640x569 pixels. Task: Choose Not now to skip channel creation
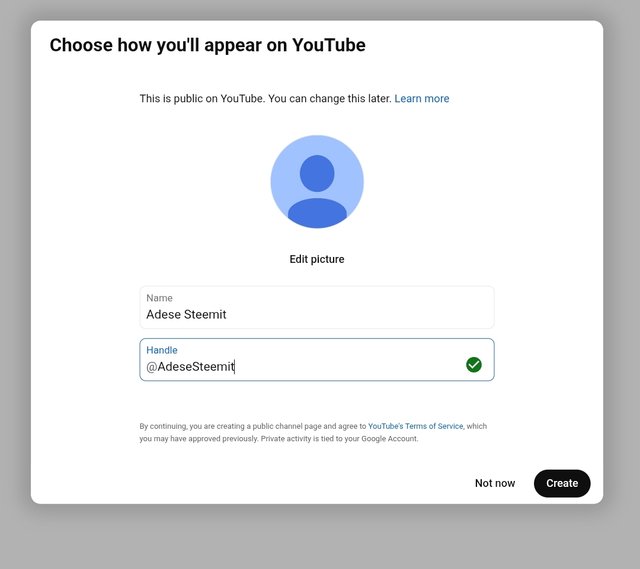point(495,483)
